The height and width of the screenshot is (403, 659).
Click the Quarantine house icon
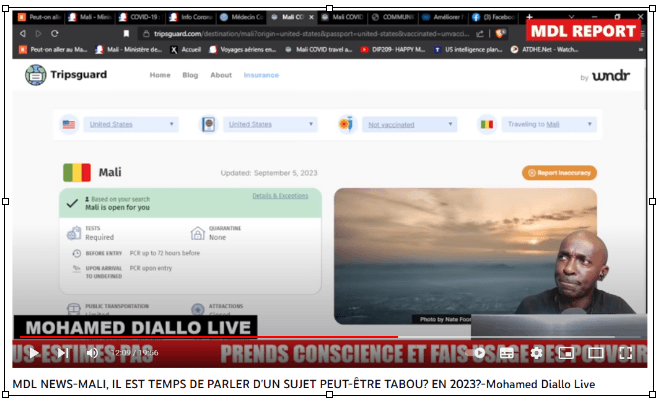coord(198,233)
